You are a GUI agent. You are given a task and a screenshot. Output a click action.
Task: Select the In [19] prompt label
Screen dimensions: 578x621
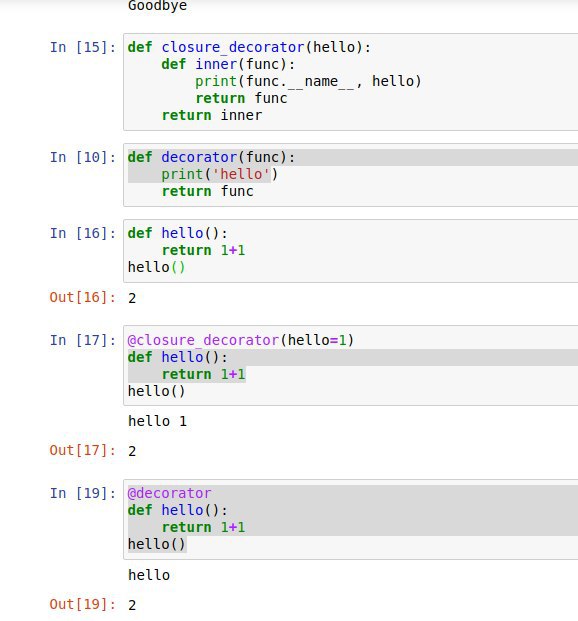(x=83, y=493)
